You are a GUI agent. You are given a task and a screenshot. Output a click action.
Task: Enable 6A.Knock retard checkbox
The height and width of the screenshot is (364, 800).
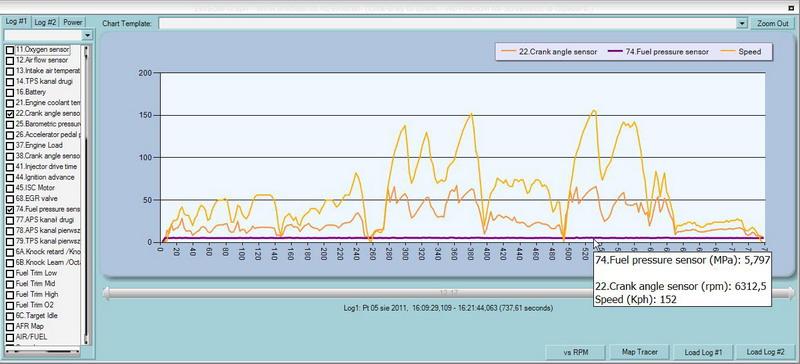pos(10,252)
